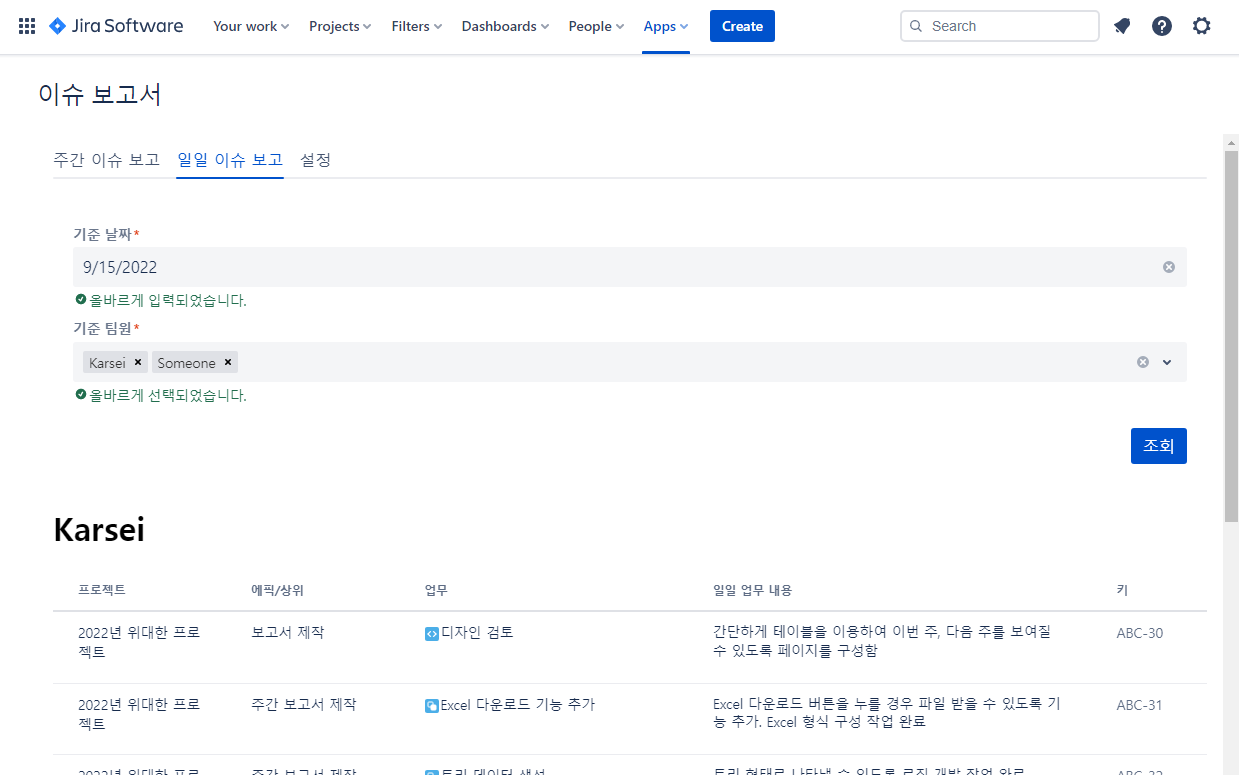The width and height of the screenshot is (1239, 775).
Task: Click the 보고서 제작 epic cell
Action: [288, 633]
